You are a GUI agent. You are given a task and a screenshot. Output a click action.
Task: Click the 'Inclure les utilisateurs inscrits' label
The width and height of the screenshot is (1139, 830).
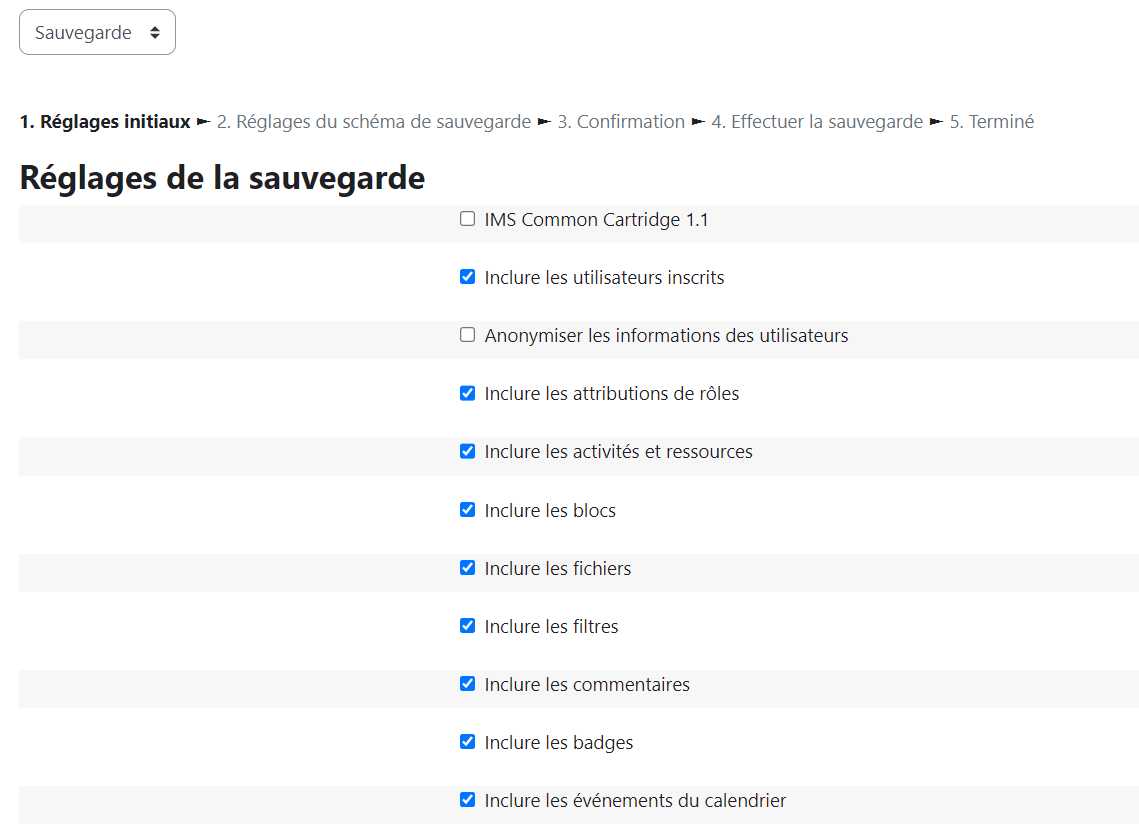(604, 277)
